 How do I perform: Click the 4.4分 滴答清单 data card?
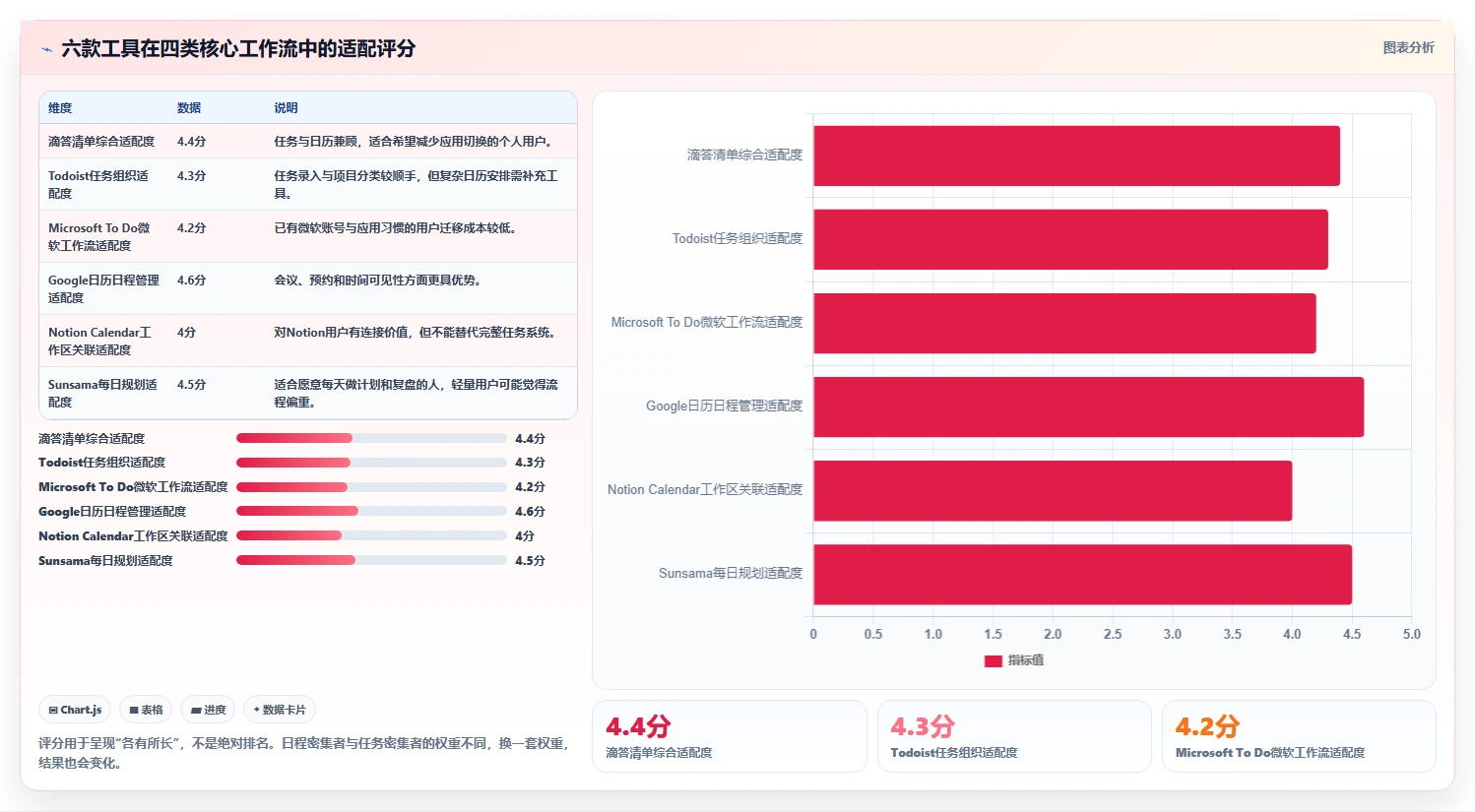point(730,736)
